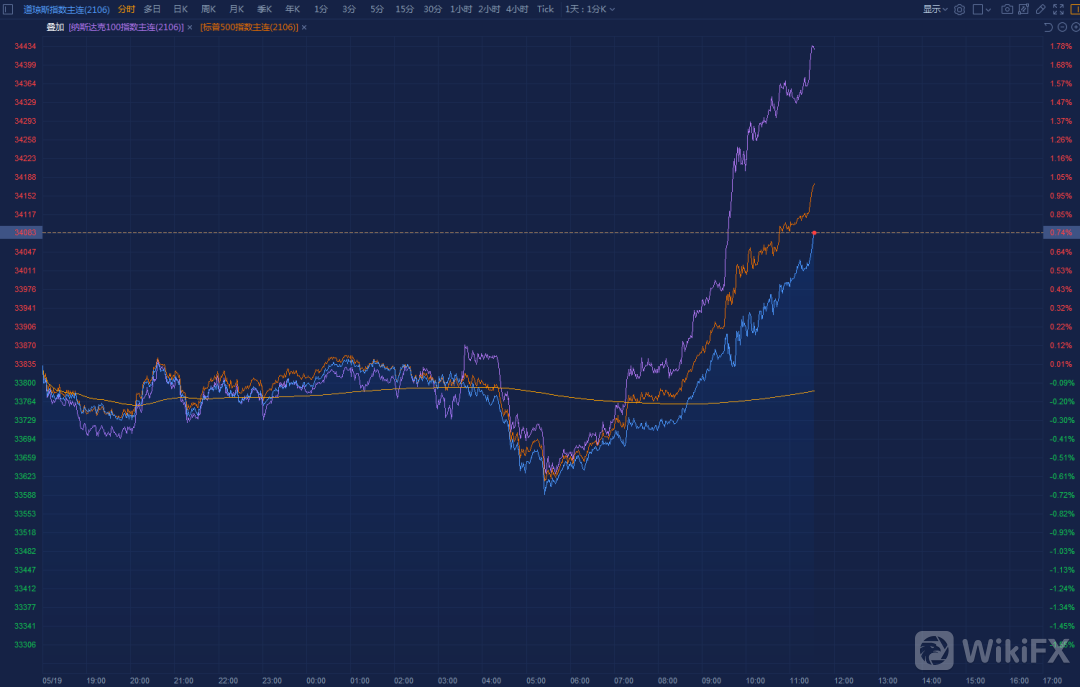
Task: Toggle the left panel icon at top-left
Action: [x=8, y=9]
